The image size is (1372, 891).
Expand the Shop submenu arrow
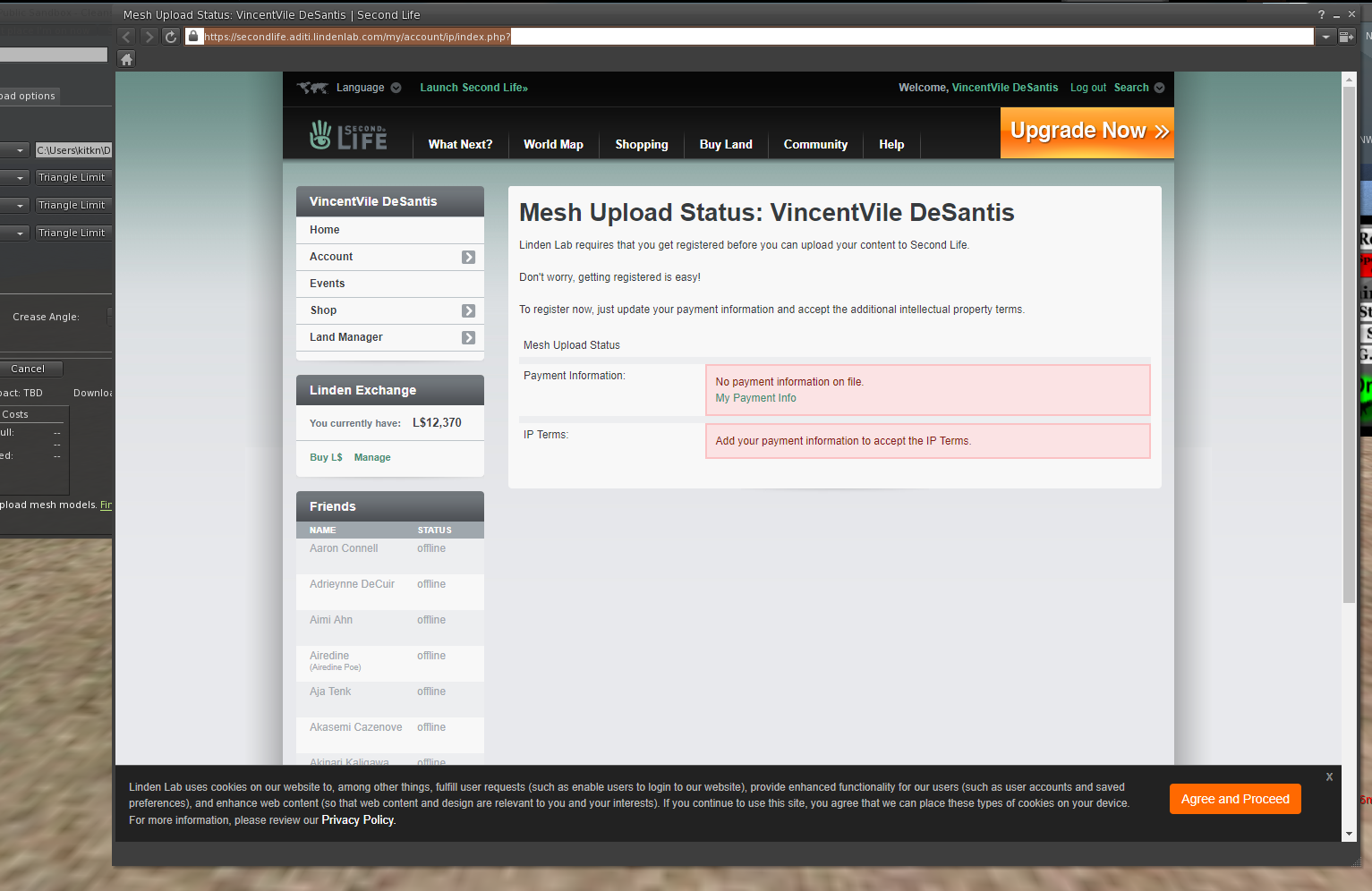(468, 310)
